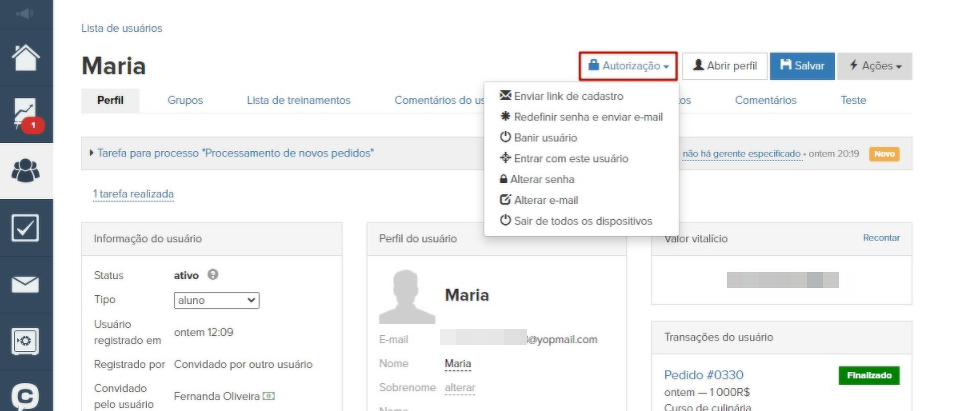
Task: Choose Sair de todos os dispositivos
Action: (x=582, y=220)
